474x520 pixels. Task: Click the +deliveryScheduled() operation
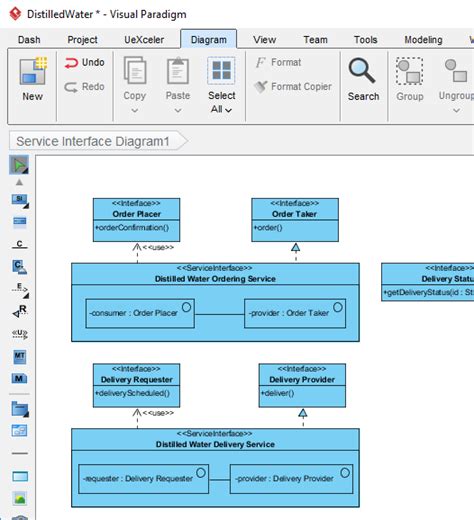click(x=133, y=393)
